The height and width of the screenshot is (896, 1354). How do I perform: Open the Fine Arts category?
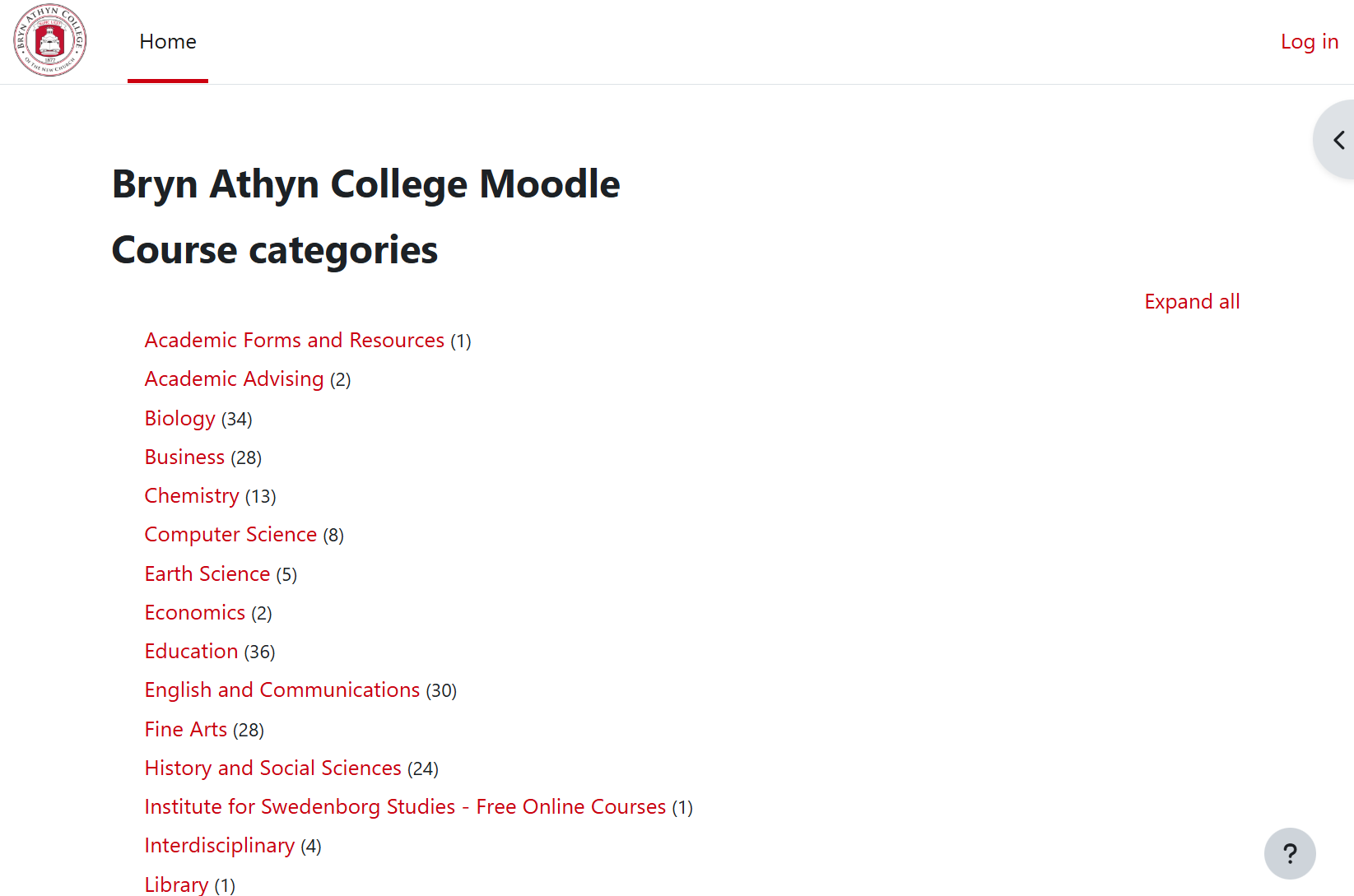coord(186,729)
